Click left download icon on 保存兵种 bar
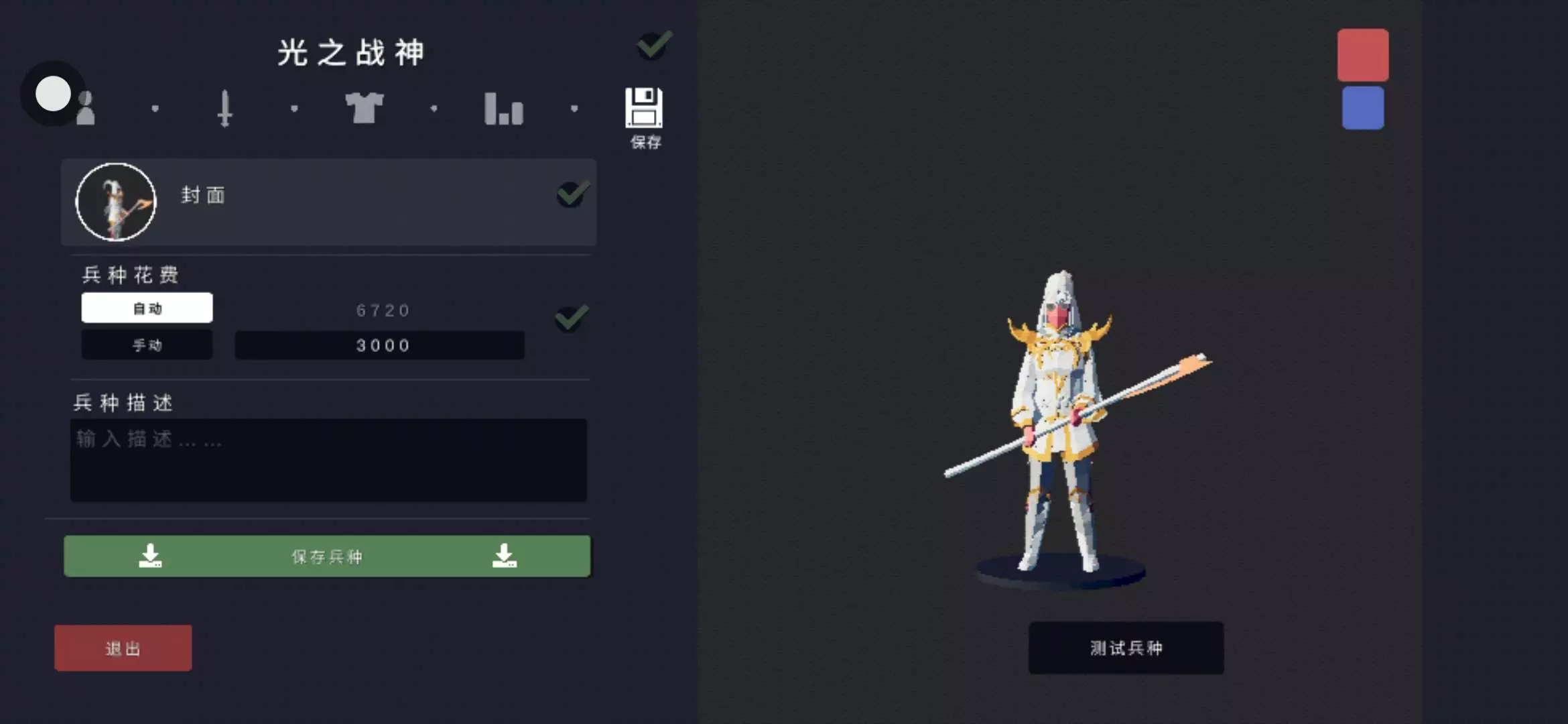The width and height of the screenshot is (1568, 724). point(150,556)
